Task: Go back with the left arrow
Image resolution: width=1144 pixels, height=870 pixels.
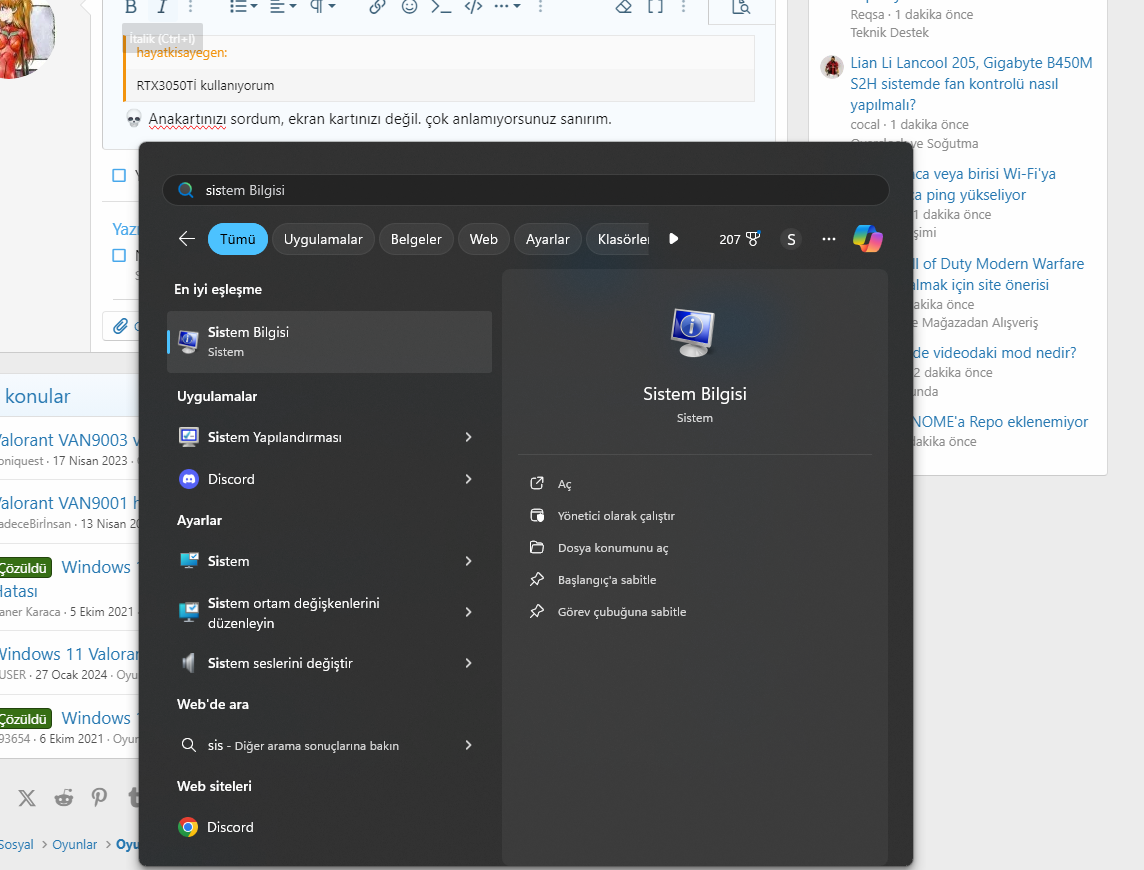Action: pos(187,239)
